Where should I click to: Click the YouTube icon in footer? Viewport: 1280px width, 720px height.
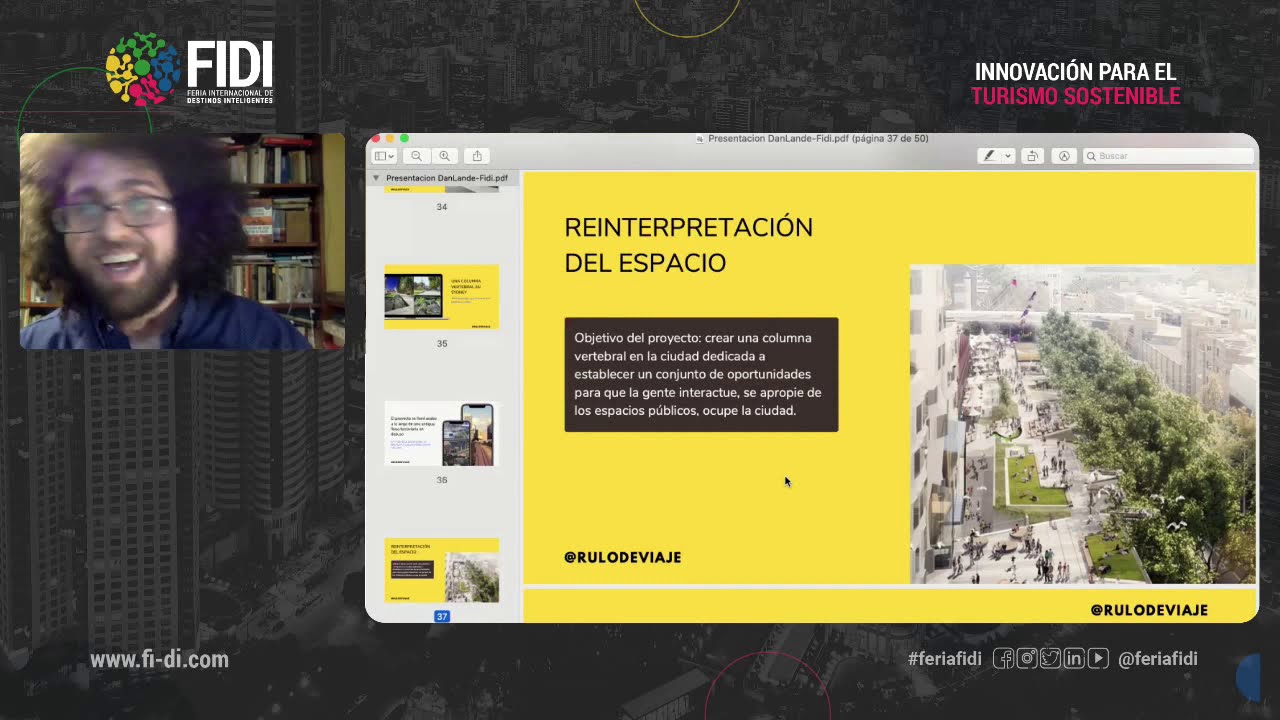coord(1098,658)
